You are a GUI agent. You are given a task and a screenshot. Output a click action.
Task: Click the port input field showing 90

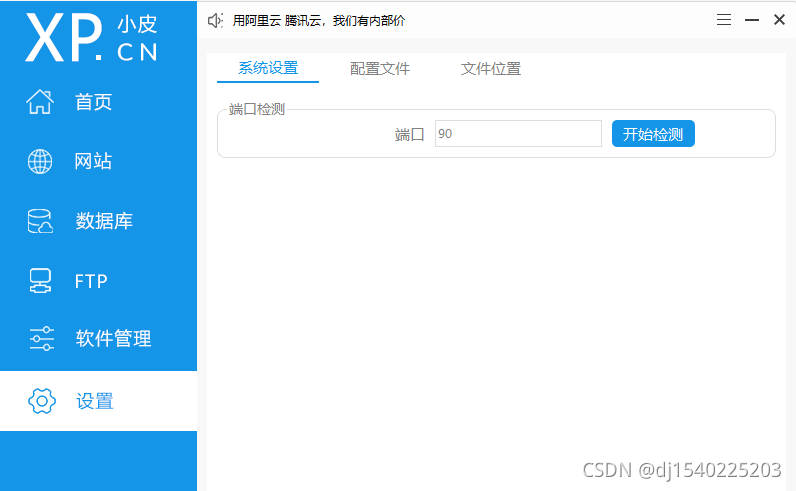518,134
